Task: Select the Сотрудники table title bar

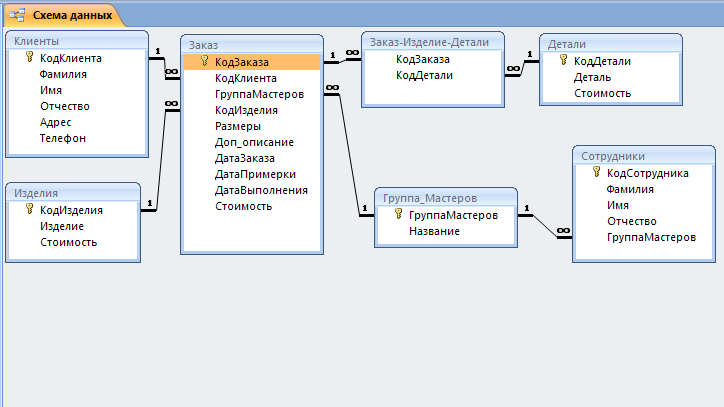Action: (644, 156)
